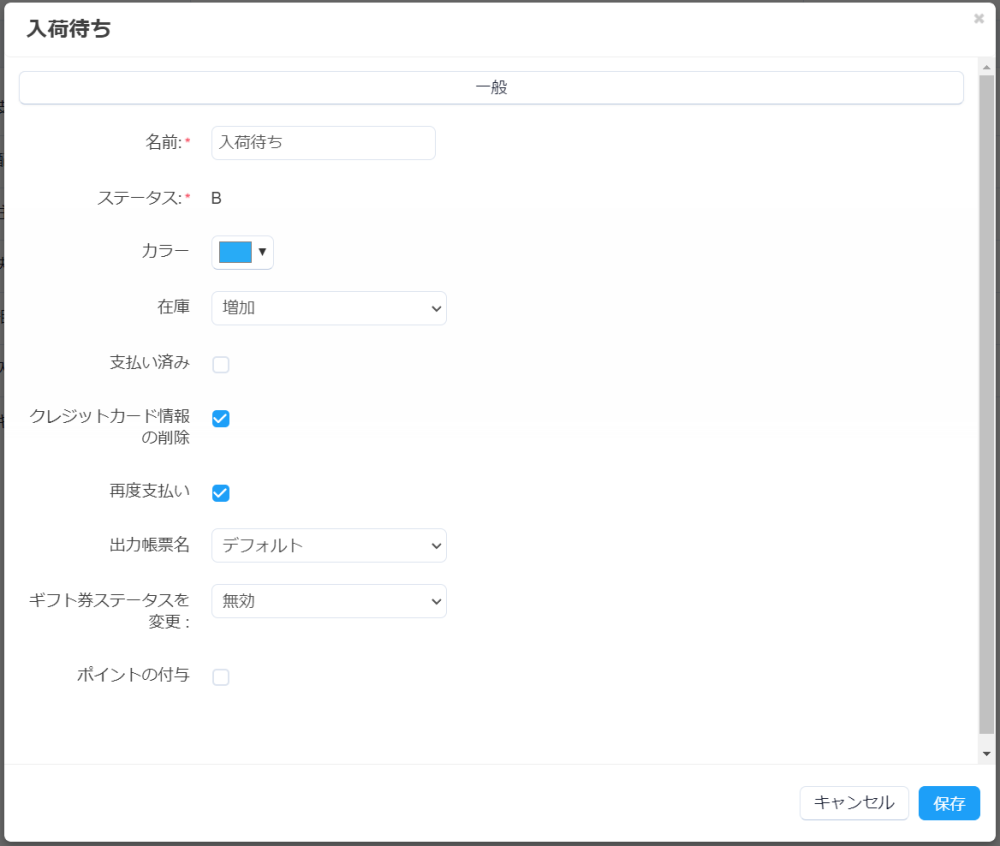Select the 一般 tab header
Screen dimensions: 1000x846
coord(491,88)
